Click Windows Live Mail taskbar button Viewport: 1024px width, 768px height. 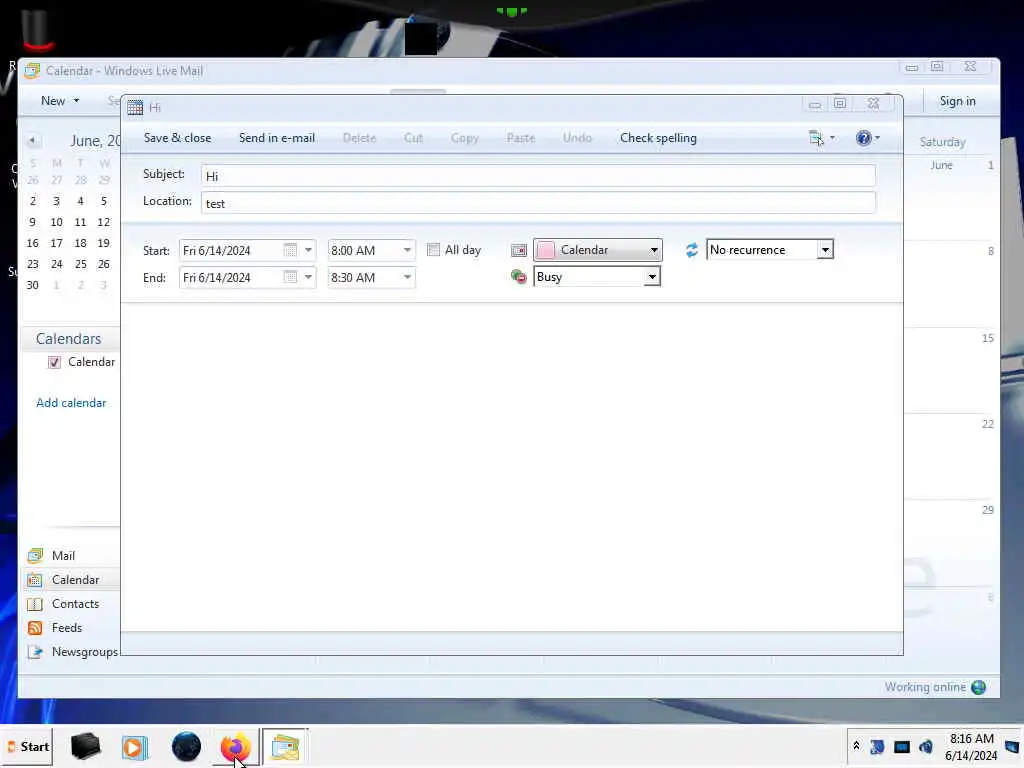[x=285, y=747]
